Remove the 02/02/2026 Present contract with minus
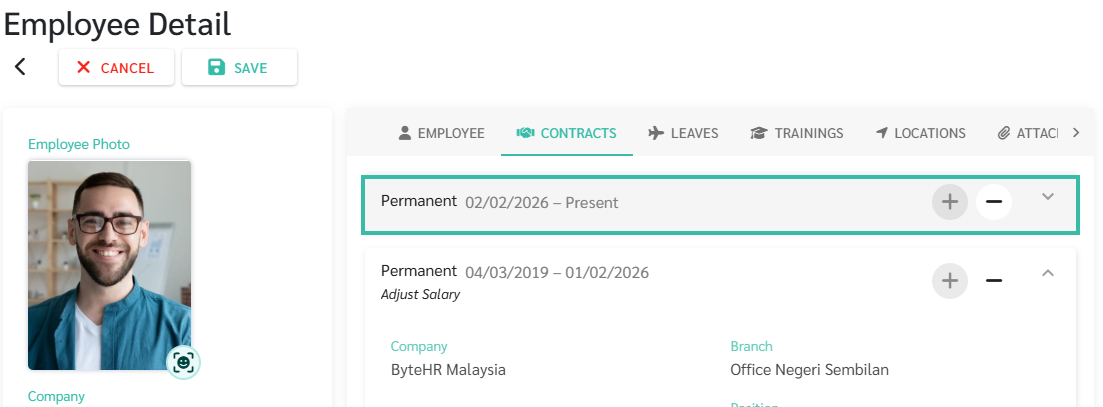Image resolution: width=1103 pixels, height=407 pixels. (x=993, y=202)
